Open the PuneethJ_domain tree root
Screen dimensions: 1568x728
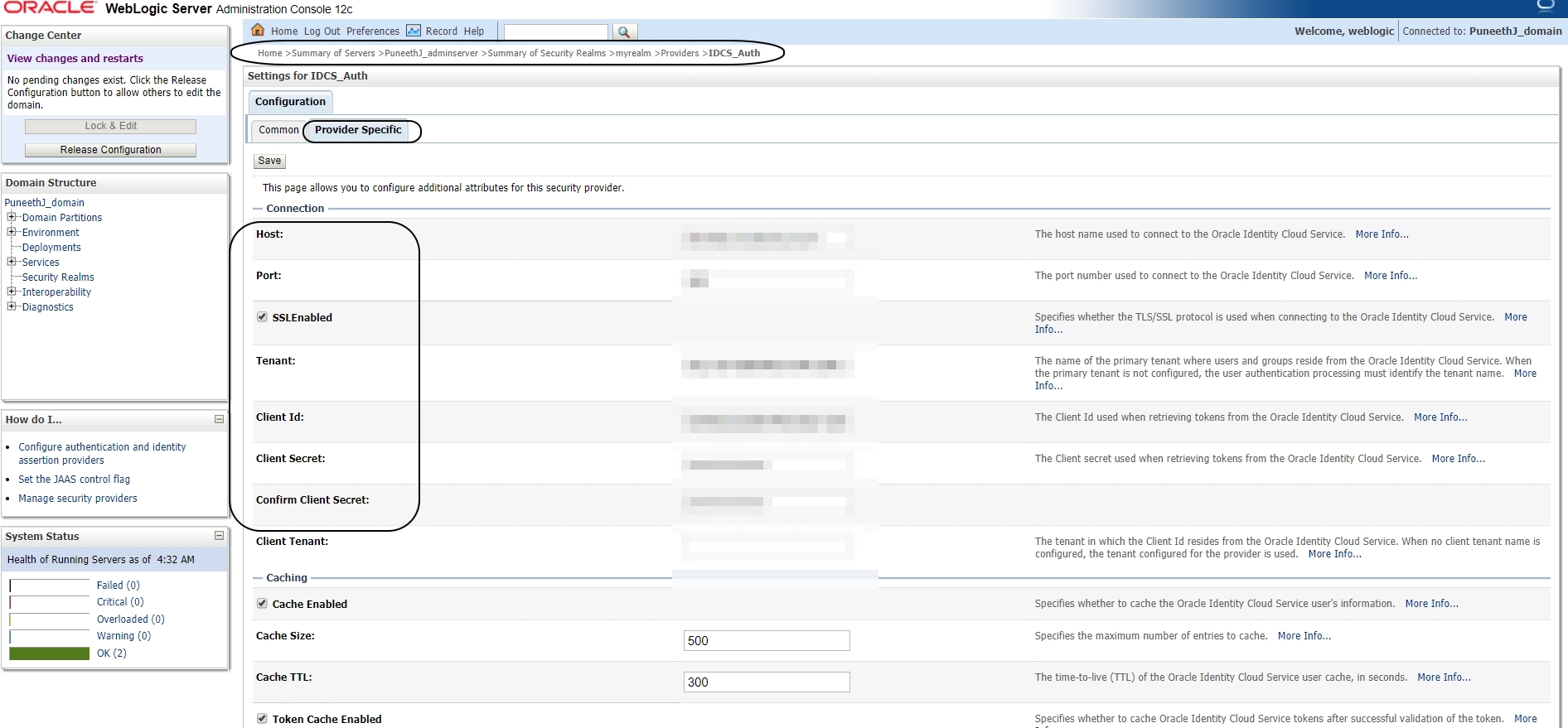click(x=45, y=203)
